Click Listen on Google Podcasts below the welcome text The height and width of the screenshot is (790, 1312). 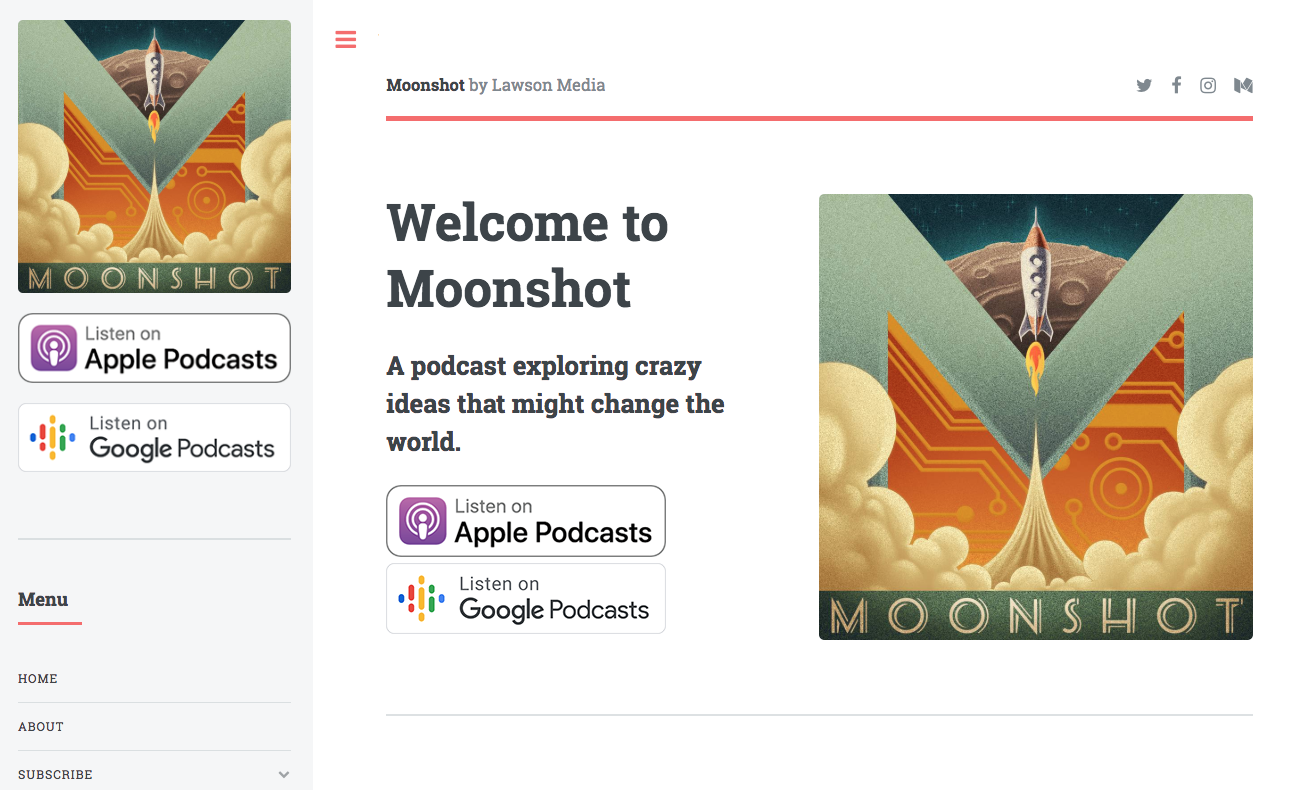coord(525,598)
